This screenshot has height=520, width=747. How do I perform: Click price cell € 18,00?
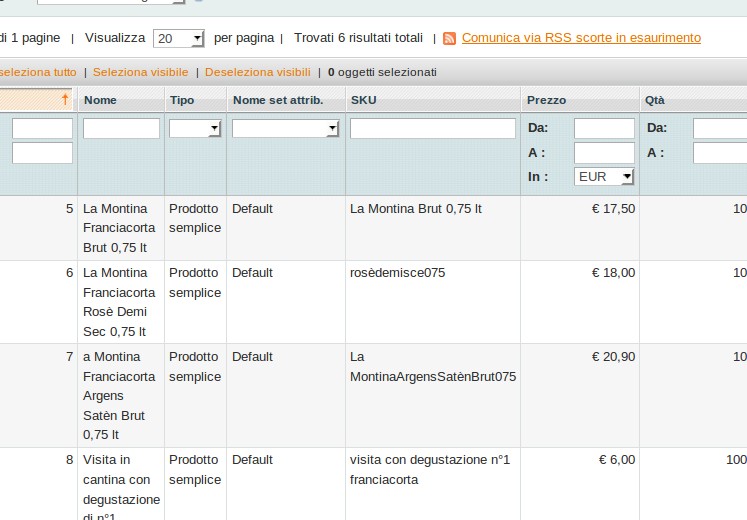[614, 273]
